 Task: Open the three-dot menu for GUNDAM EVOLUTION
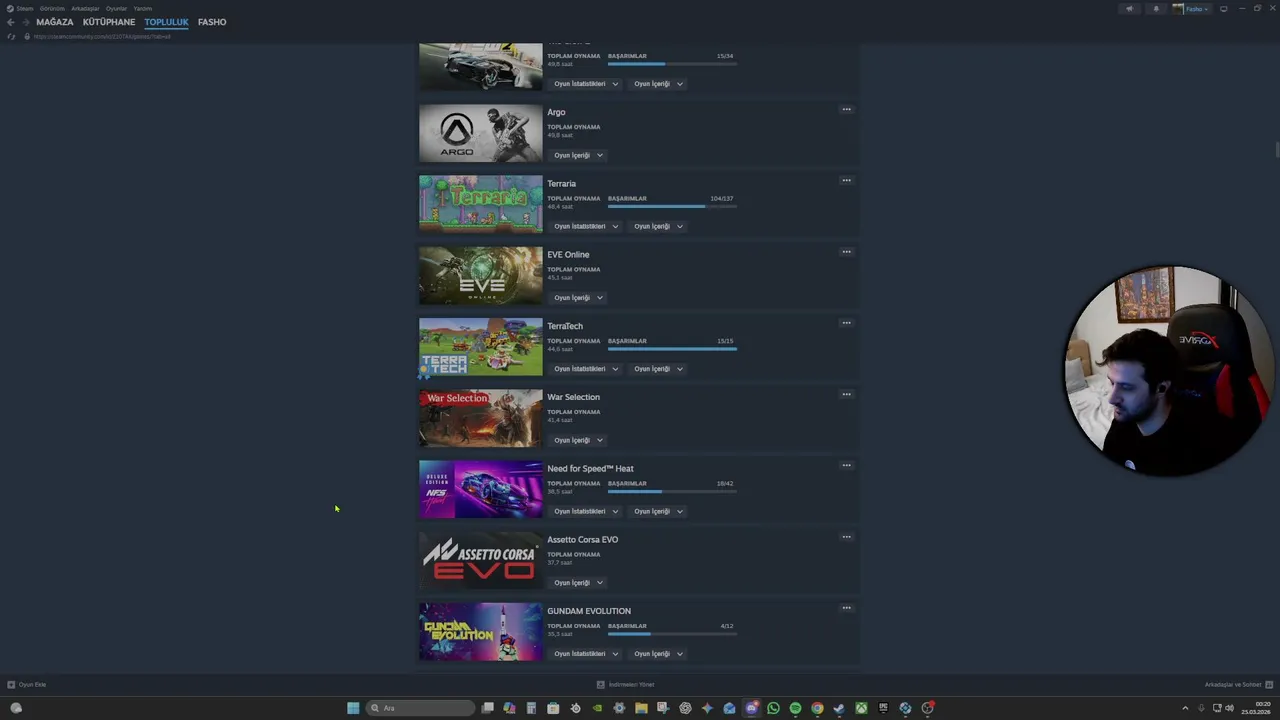tap(846, 608)
